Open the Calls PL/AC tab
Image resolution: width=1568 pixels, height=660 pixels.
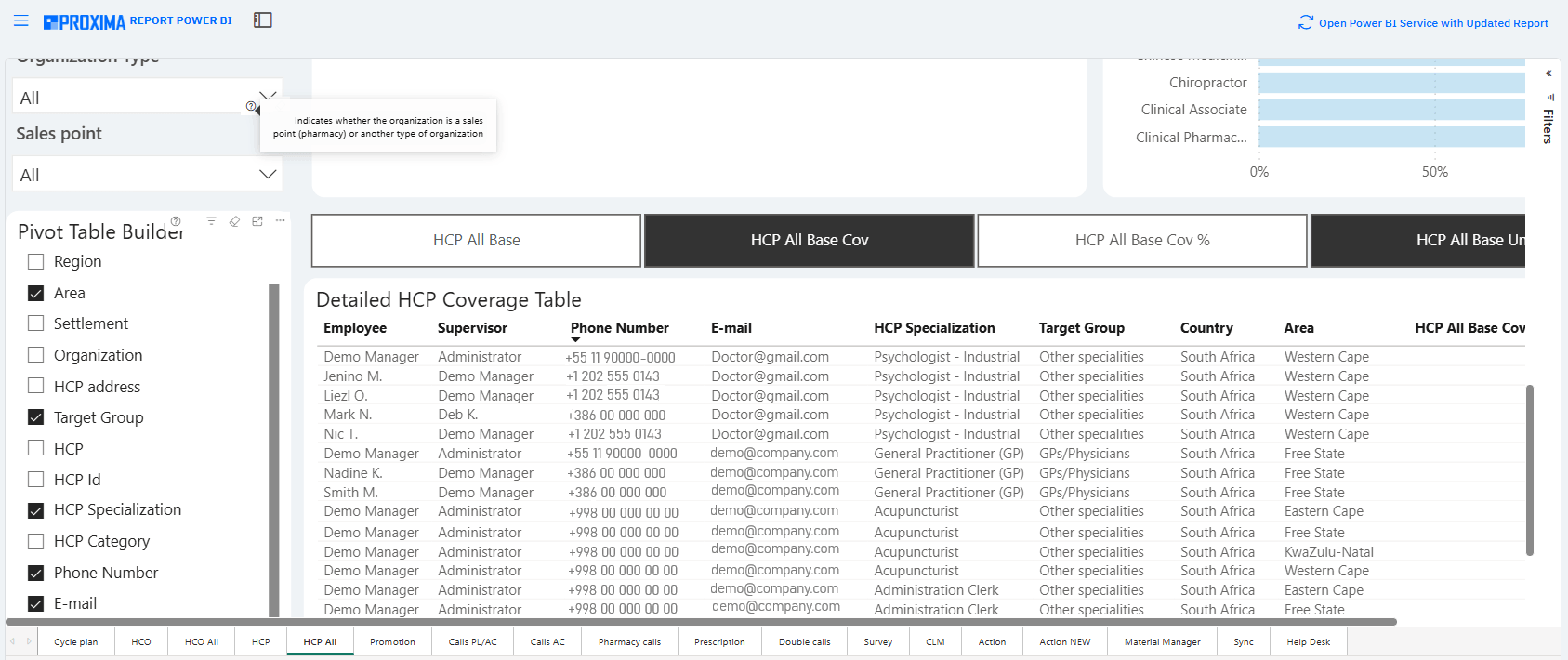[x=473, y=642]
